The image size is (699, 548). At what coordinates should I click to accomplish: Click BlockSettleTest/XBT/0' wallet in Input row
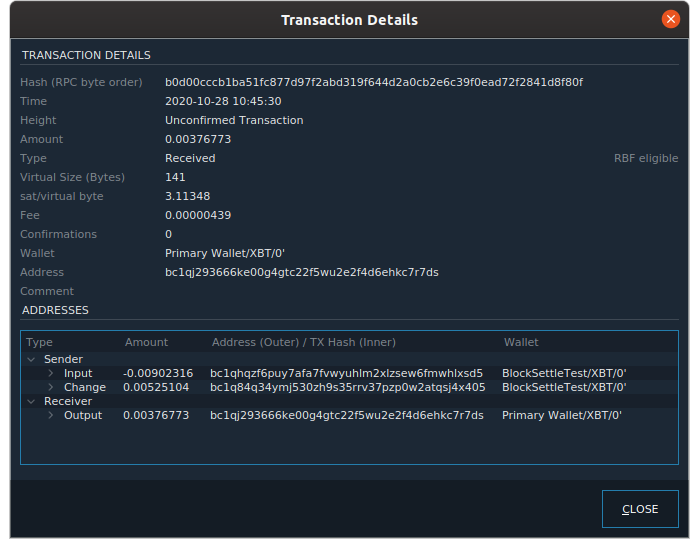pyautogui.click(x=564, y=373)
